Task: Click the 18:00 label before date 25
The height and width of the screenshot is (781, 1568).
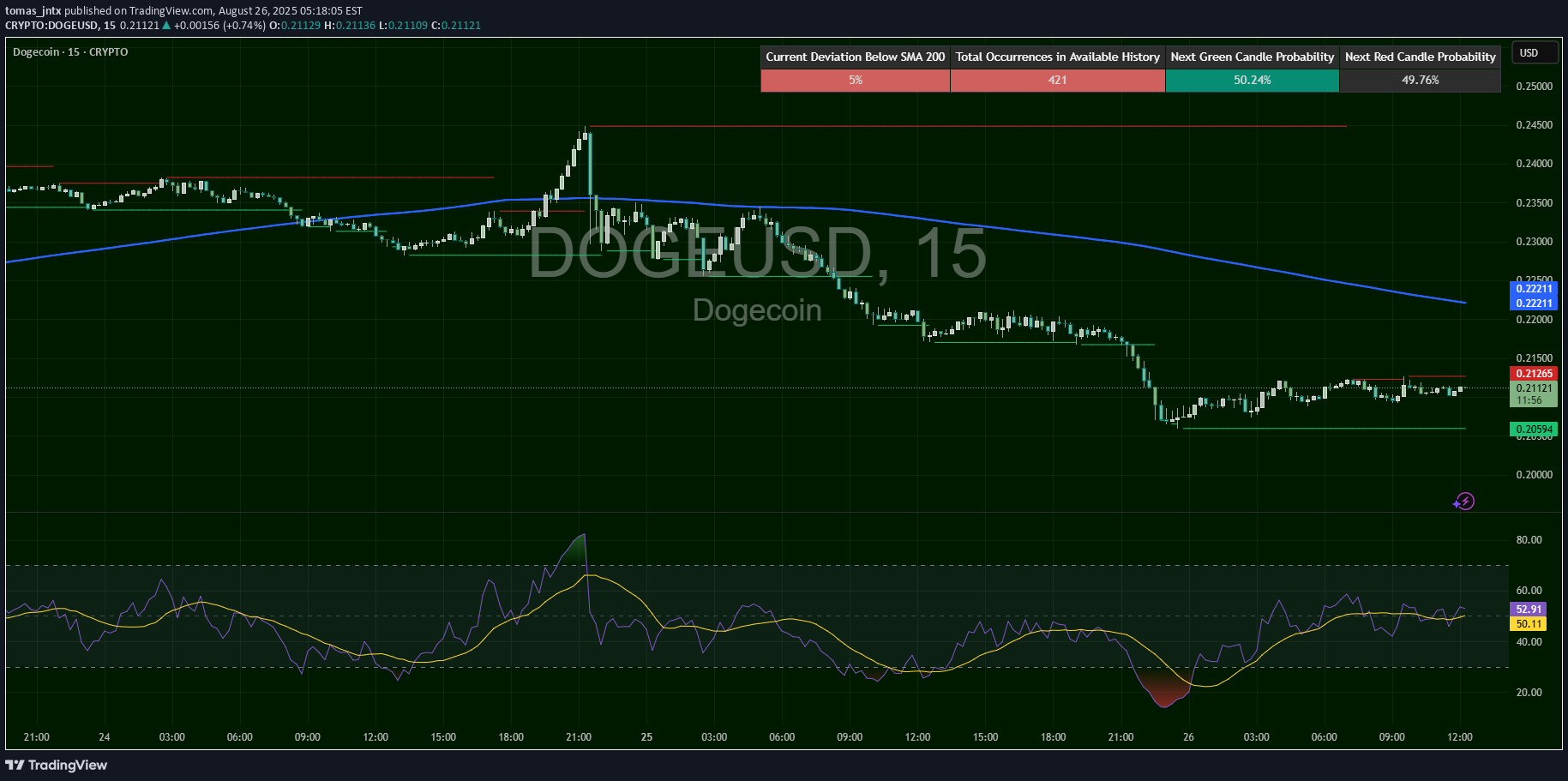Action: (511, 737)
